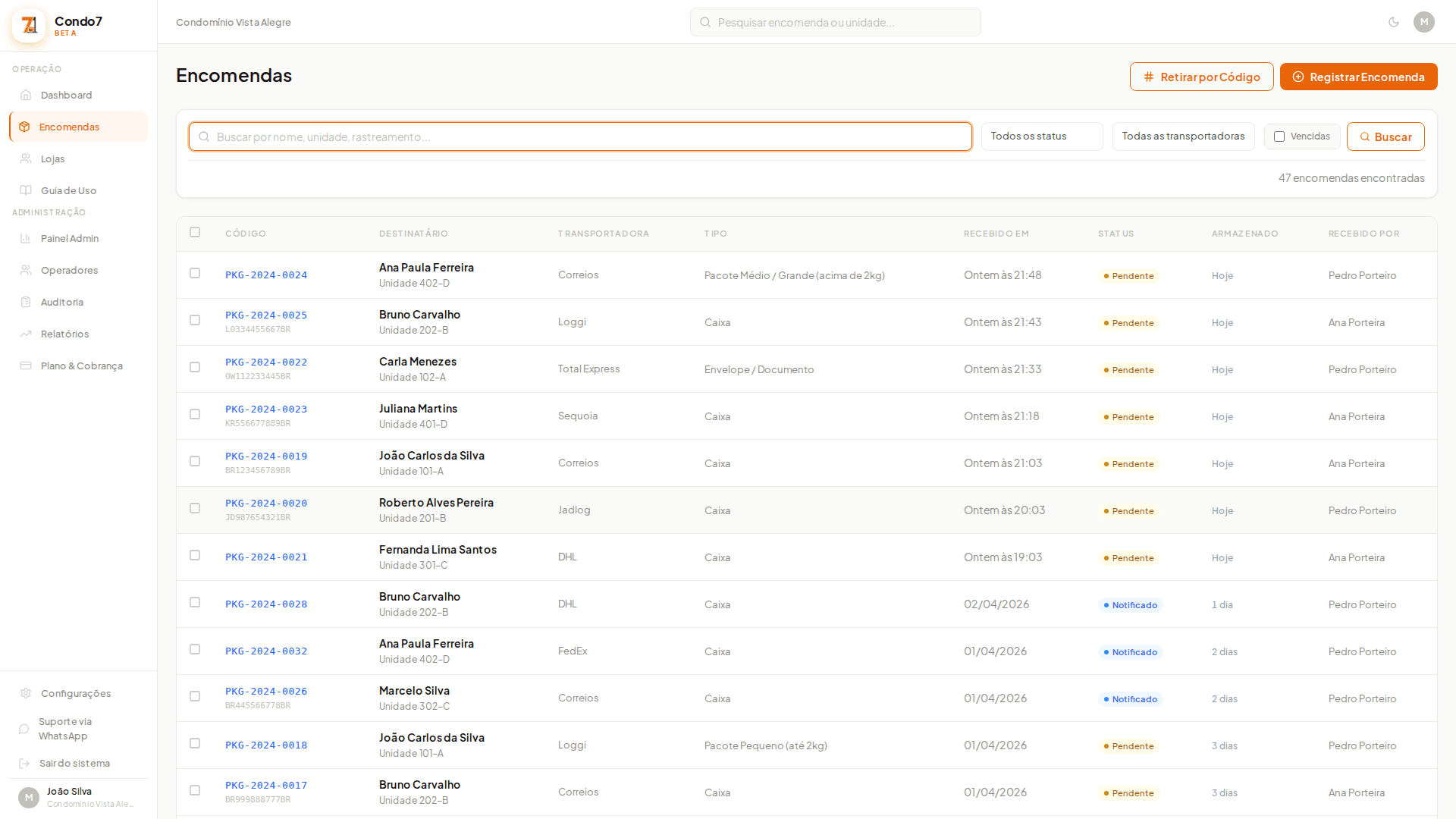Viewport: 1456px width, 819px height.
Task: Open the Todos os status dropdown
Action: click(1042, 136)
